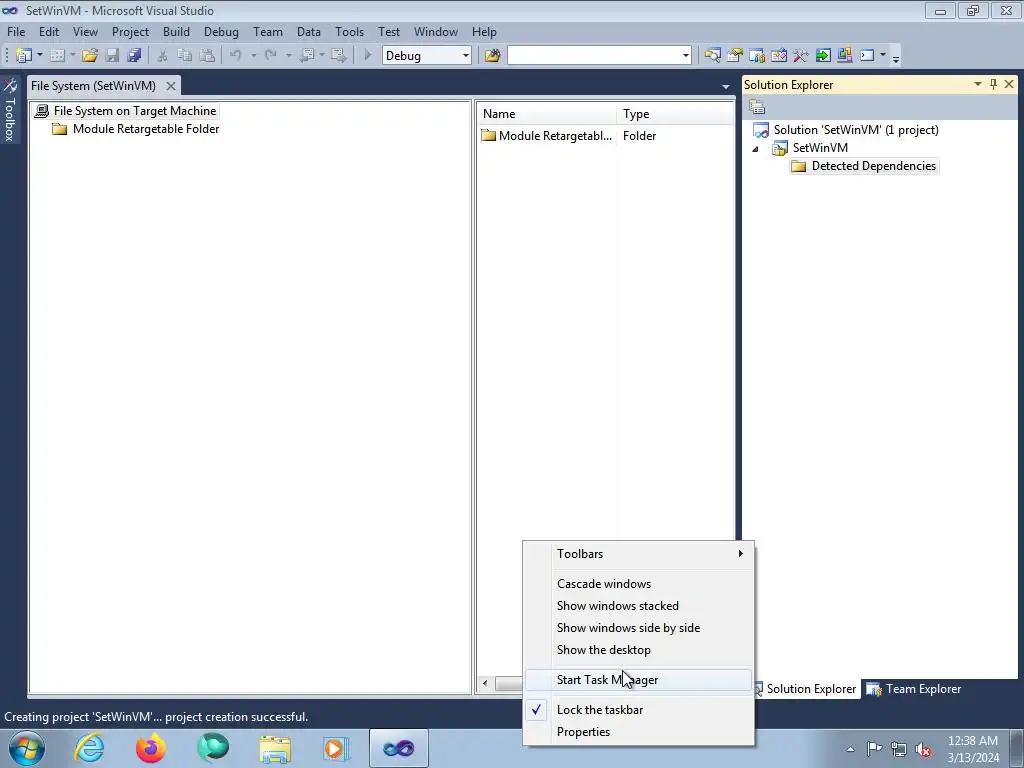Open the Find combo box dropdown arrow
The width and height of the screenshot is (1024, 768).
tap(685, 56)
